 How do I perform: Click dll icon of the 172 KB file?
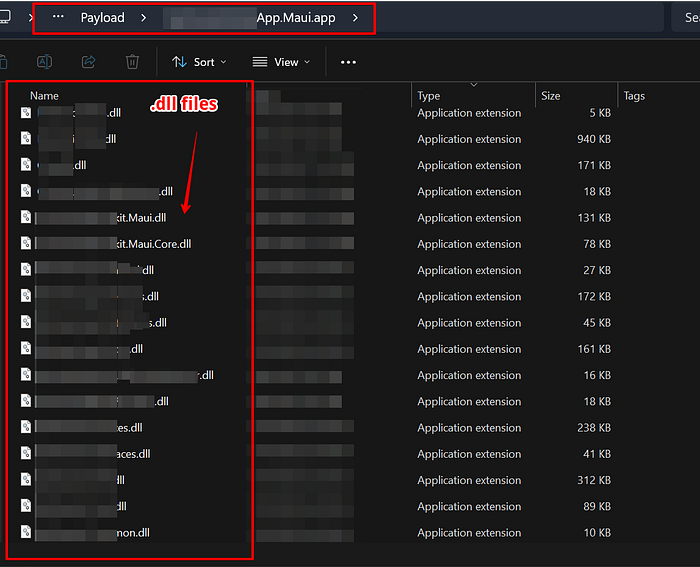[26, 296]
